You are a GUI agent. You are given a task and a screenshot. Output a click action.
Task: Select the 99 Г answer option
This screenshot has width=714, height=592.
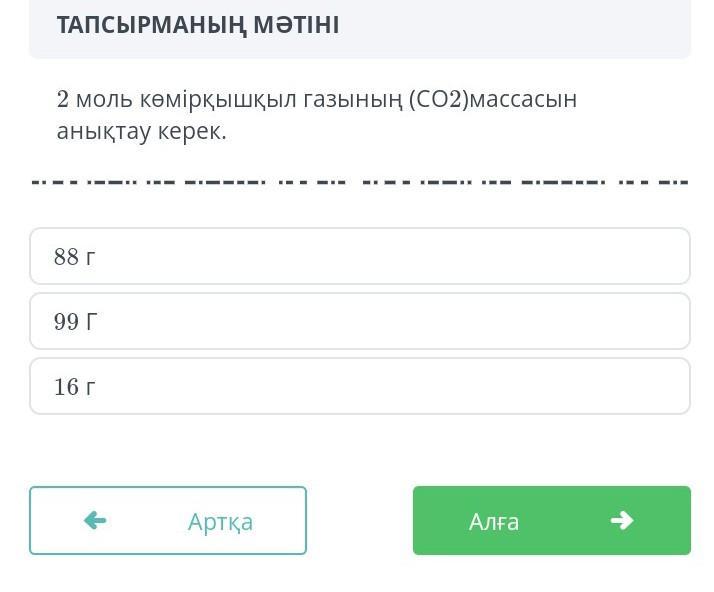tap(359, 321)
